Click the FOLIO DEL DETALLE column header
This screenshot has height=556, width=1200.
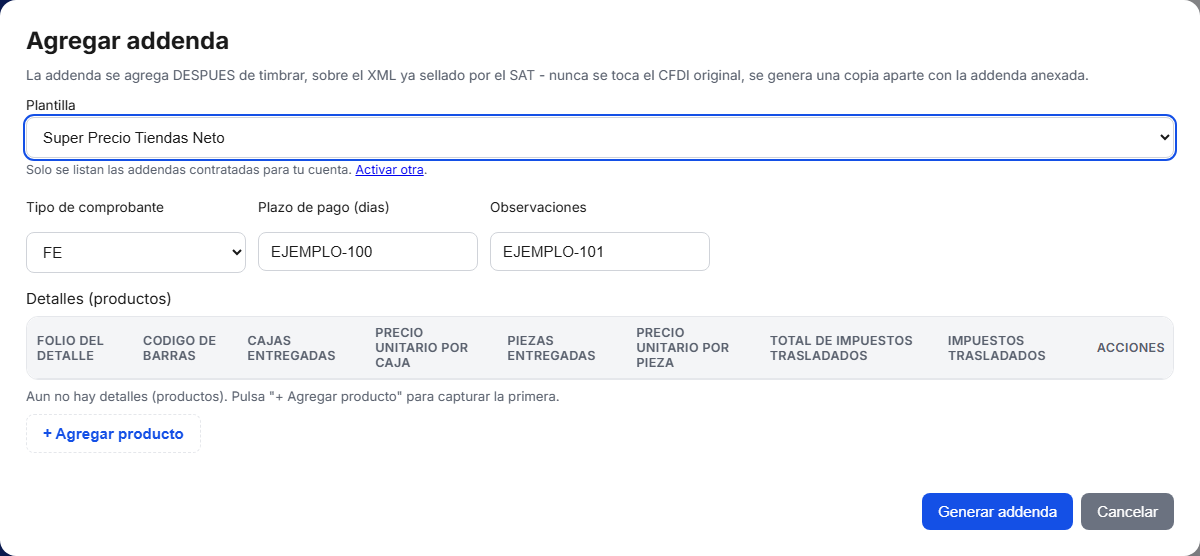coord(70,348)
